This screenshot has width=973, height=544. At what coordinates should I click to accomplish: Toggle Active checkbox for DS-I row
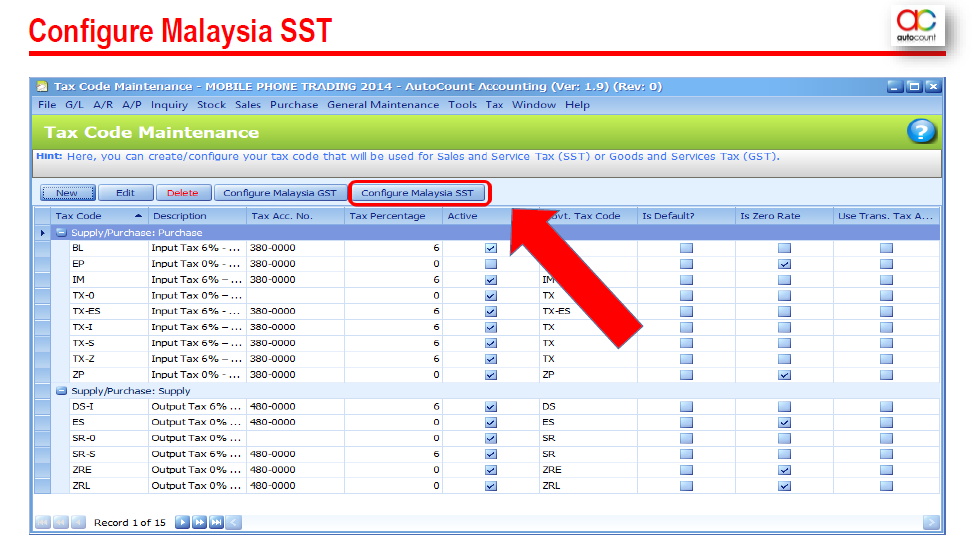(491, 407)
